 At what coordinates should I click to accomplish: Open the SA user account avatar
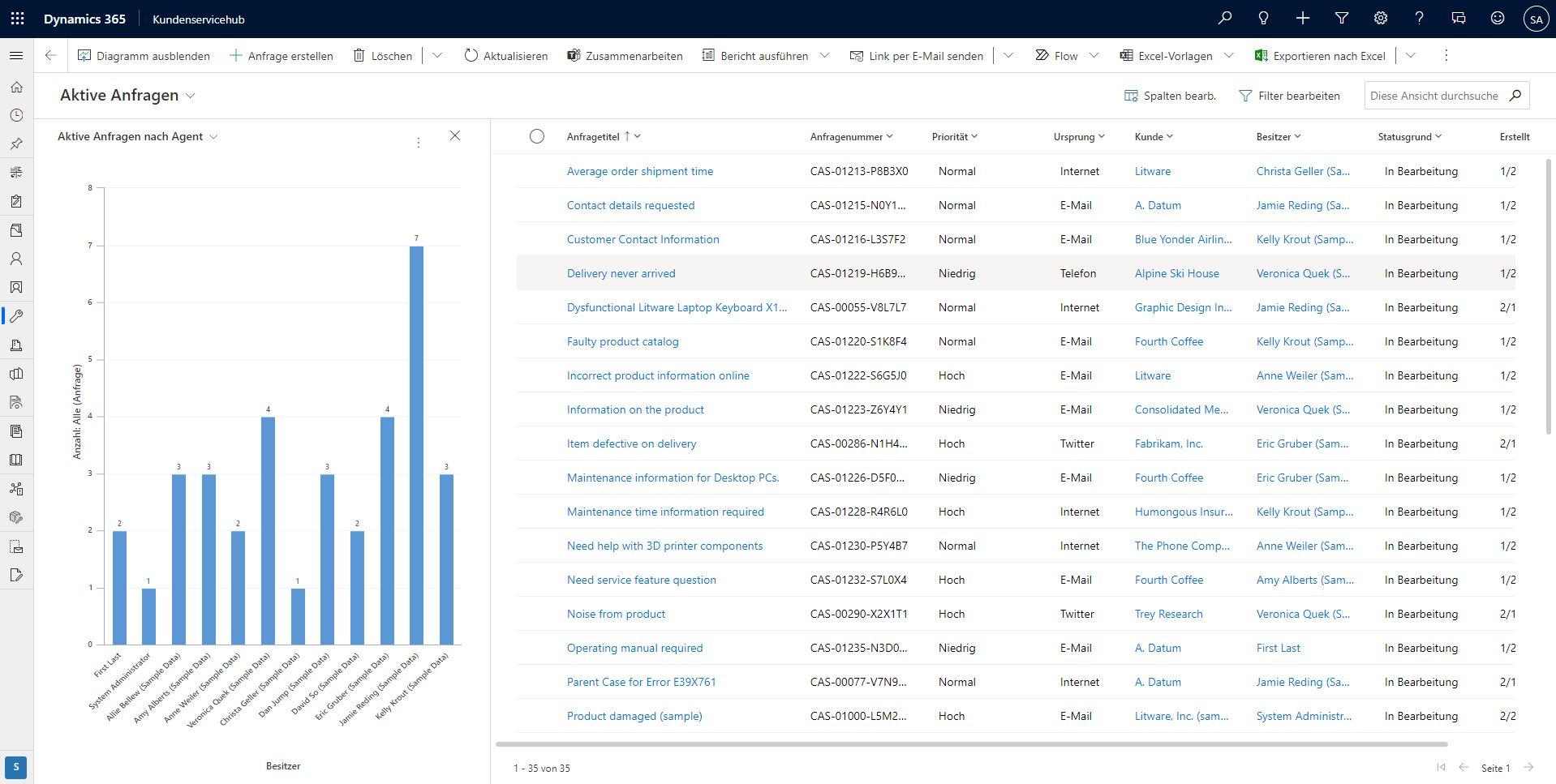(x=1536, y=19)
